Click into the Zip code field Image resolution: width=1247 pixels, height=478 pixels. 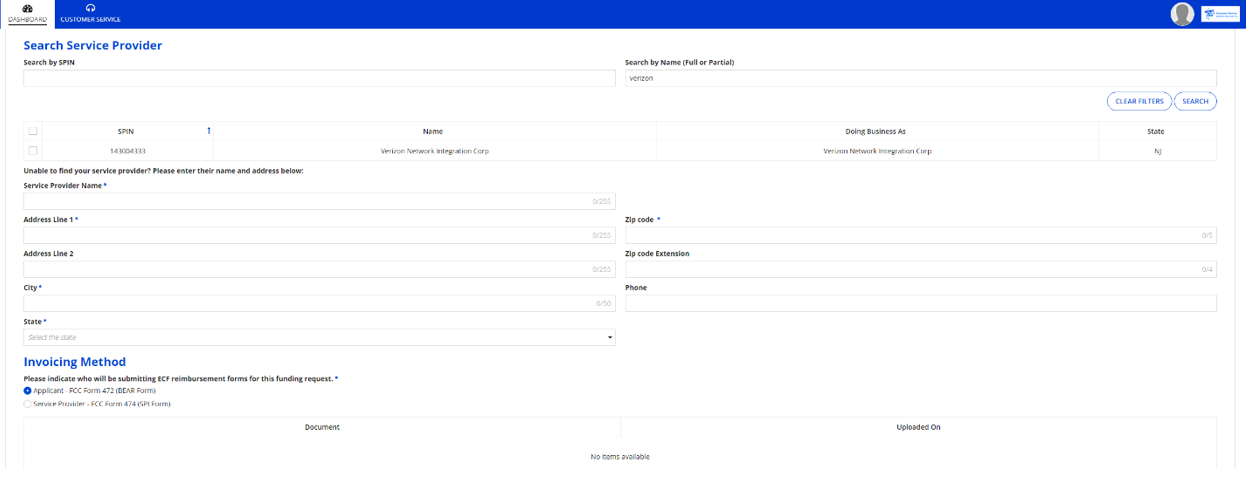tap(920, 236)
